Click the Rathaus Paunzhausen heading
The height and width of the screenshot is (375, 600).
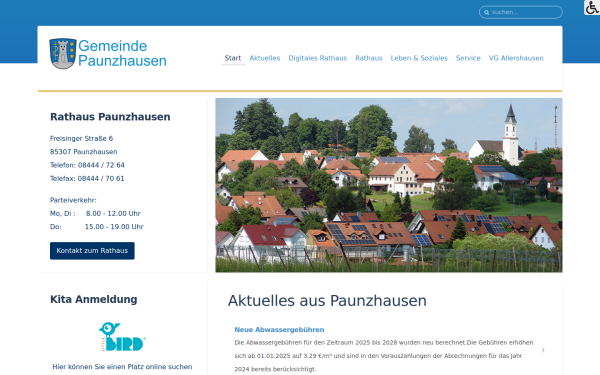tap(110, 117)
